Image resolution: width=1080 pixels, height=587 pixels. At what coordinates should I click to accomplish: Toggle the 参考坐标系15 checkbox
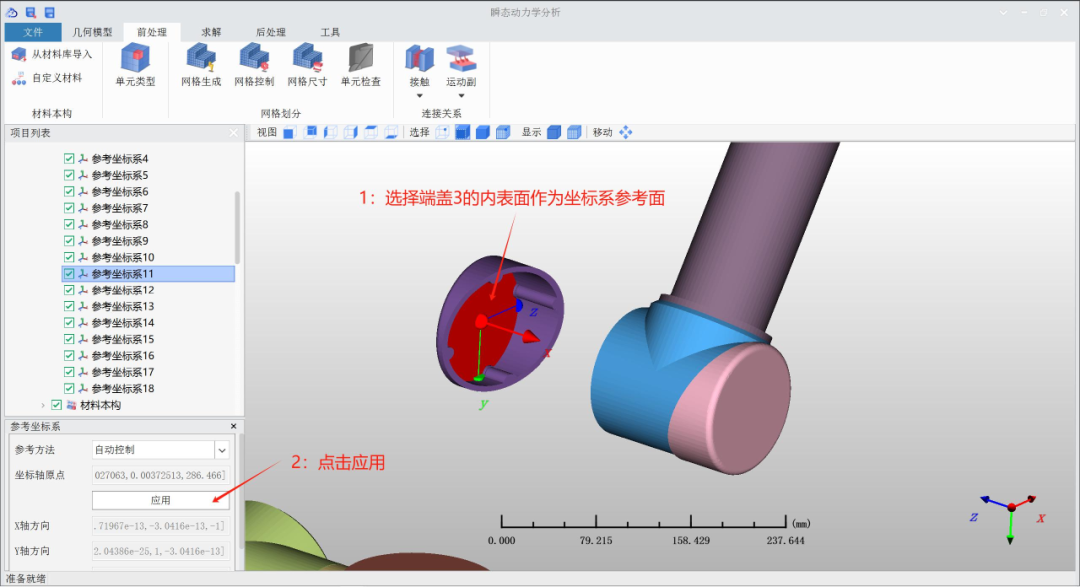click(69, 340)
